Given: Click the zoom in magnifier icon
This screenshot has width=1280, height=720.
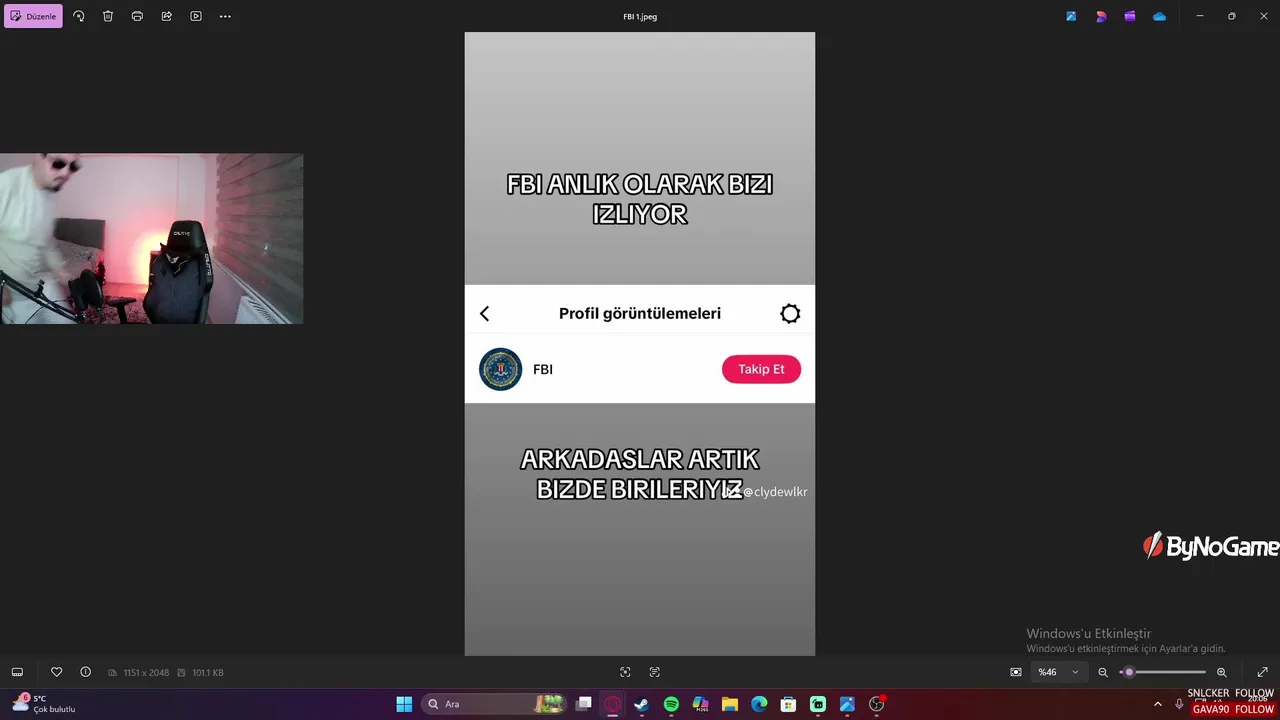Looking at the screenshot, I should [1221, 672].
